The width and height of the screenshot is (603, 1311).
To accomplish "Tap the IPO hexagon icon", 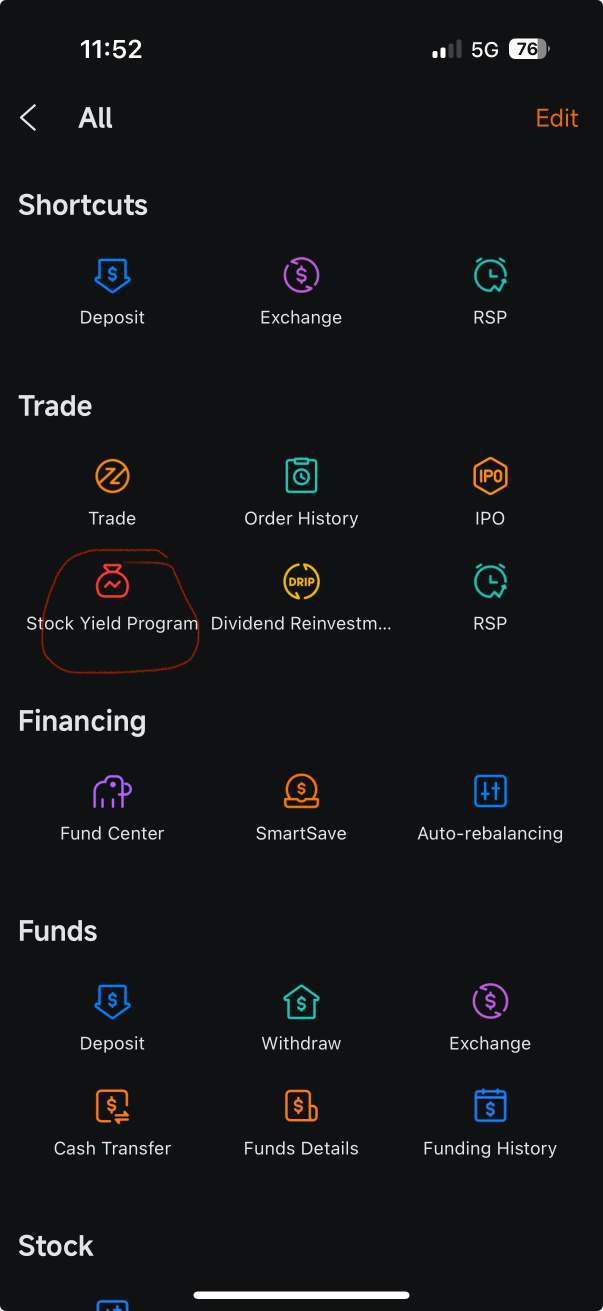I will pos(490,476).
